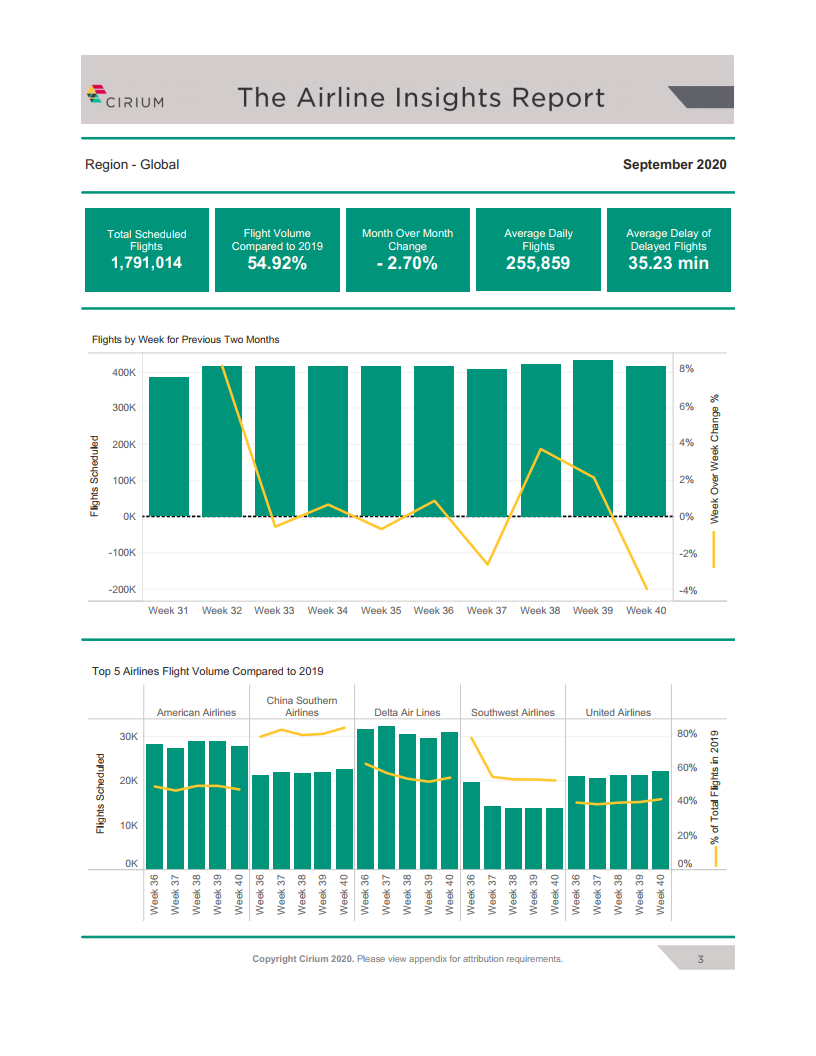
Task: Click the yellow Week Over Week Change legend line
Action: point(714,549)
